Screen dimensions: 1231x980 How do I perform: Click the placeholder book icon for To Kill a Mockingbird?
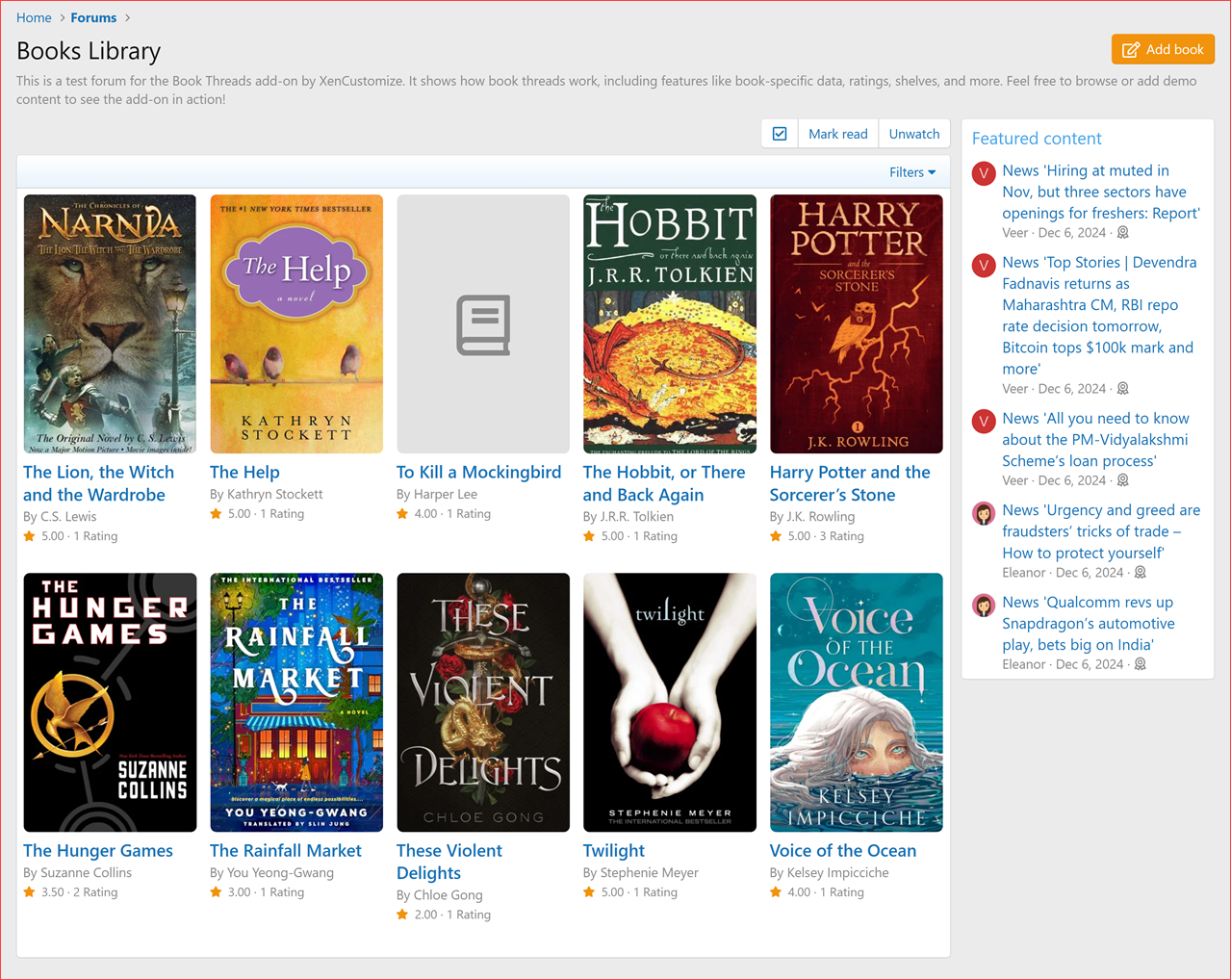pos(482,324)
